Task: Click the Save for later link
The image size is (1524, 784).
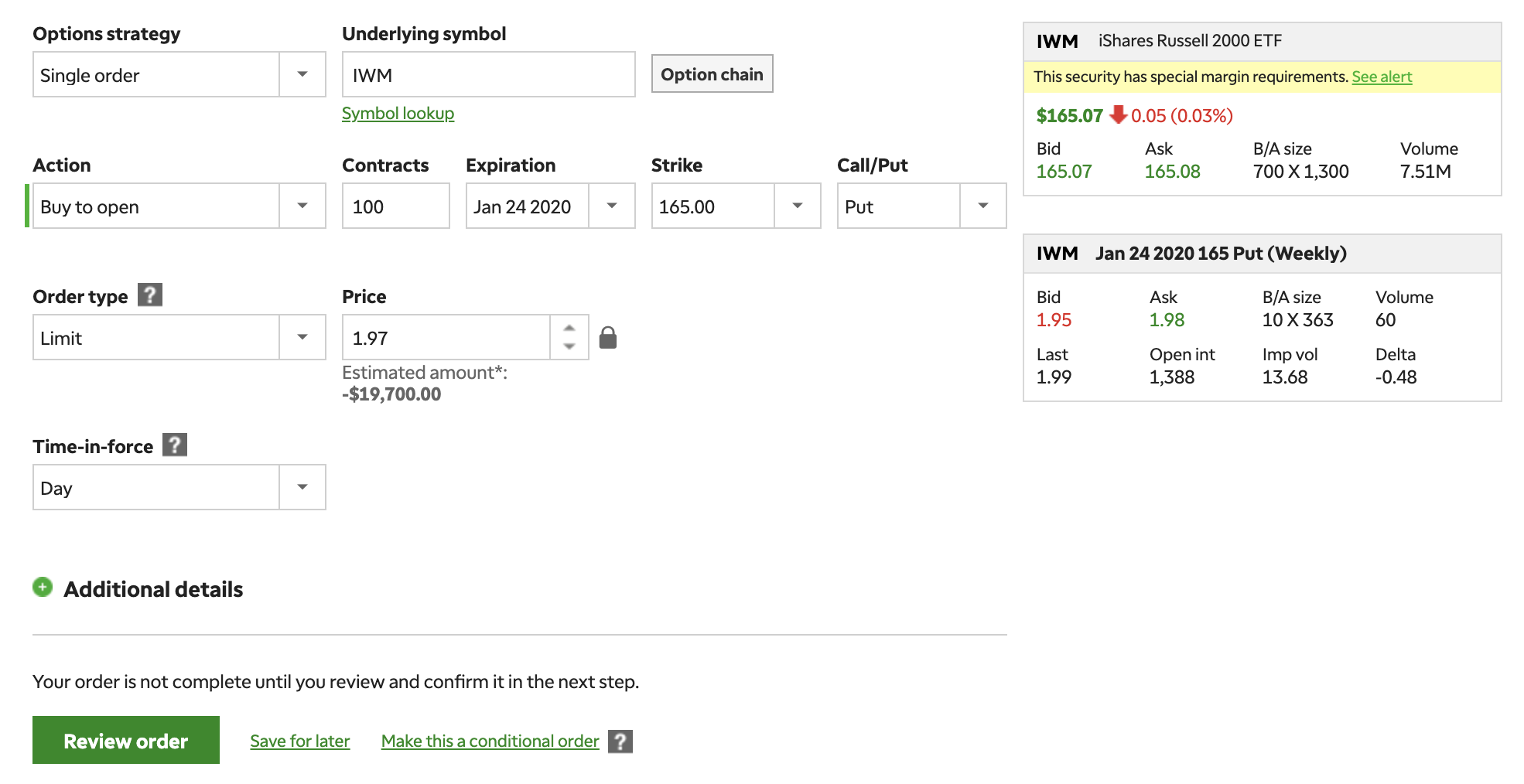Action: click(300, 741)
